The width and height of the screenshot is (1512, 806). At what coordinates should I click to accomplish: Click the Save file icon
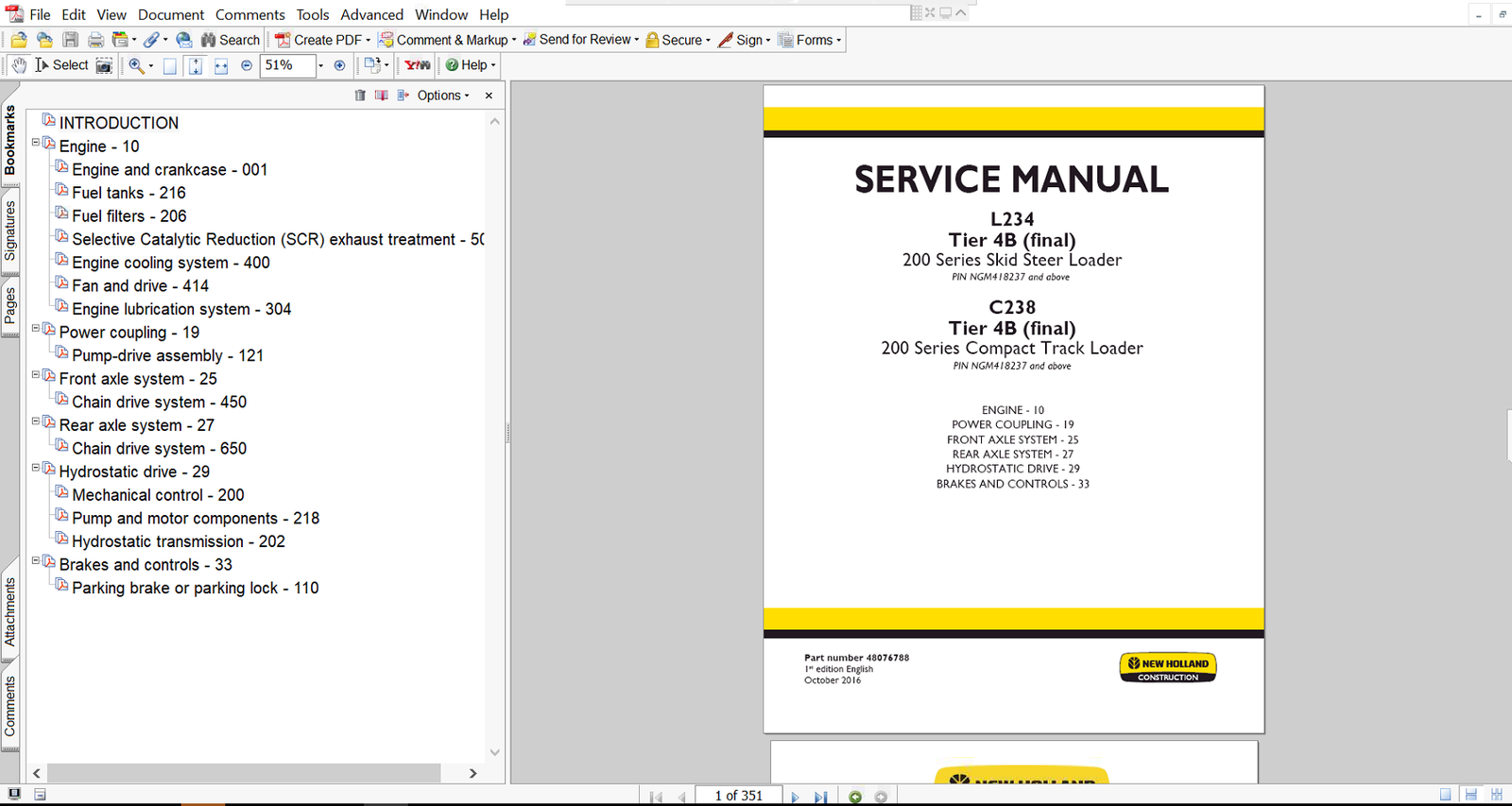[x=70, y=40]
